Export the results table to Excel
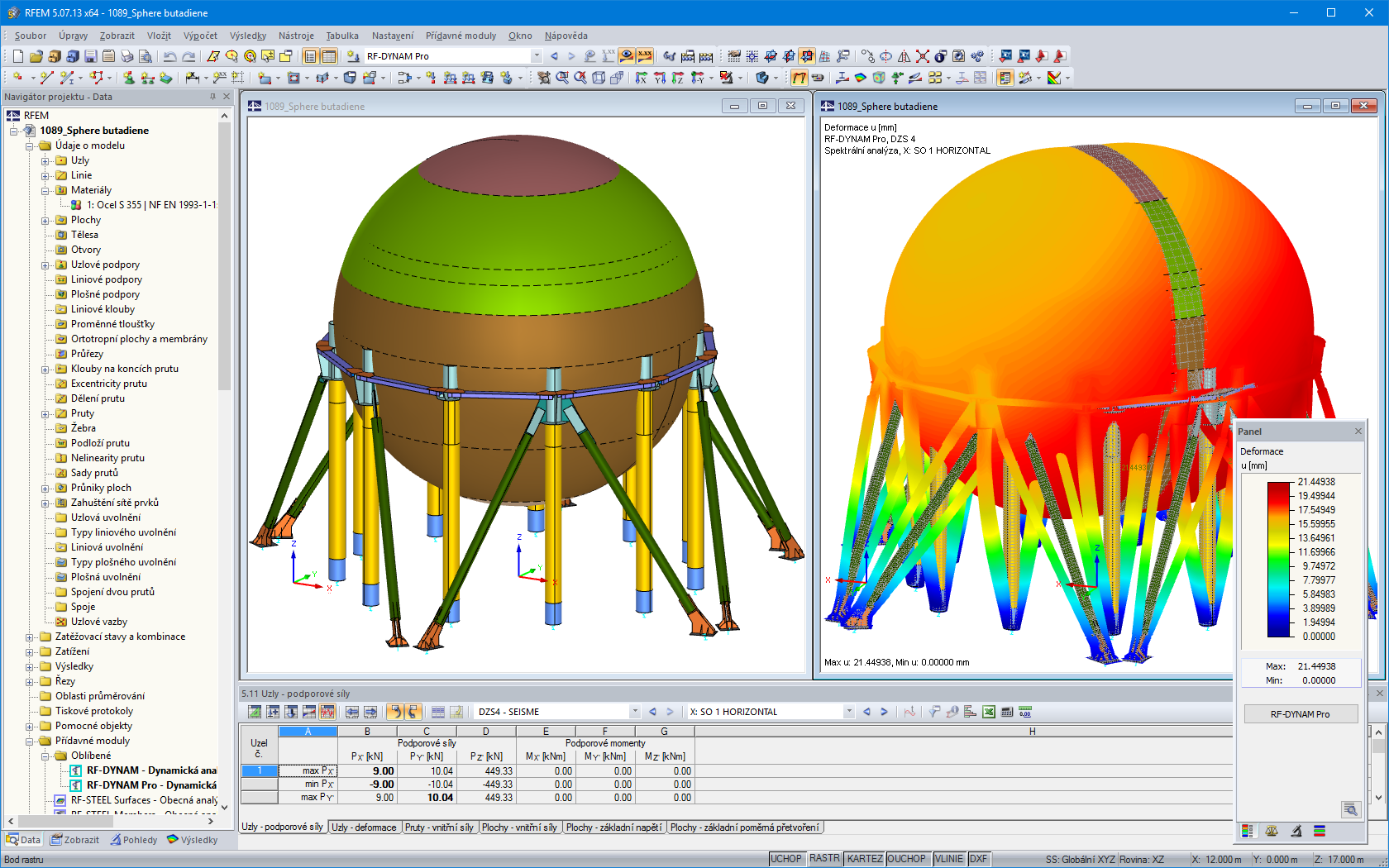 click(x=990, y=711)
